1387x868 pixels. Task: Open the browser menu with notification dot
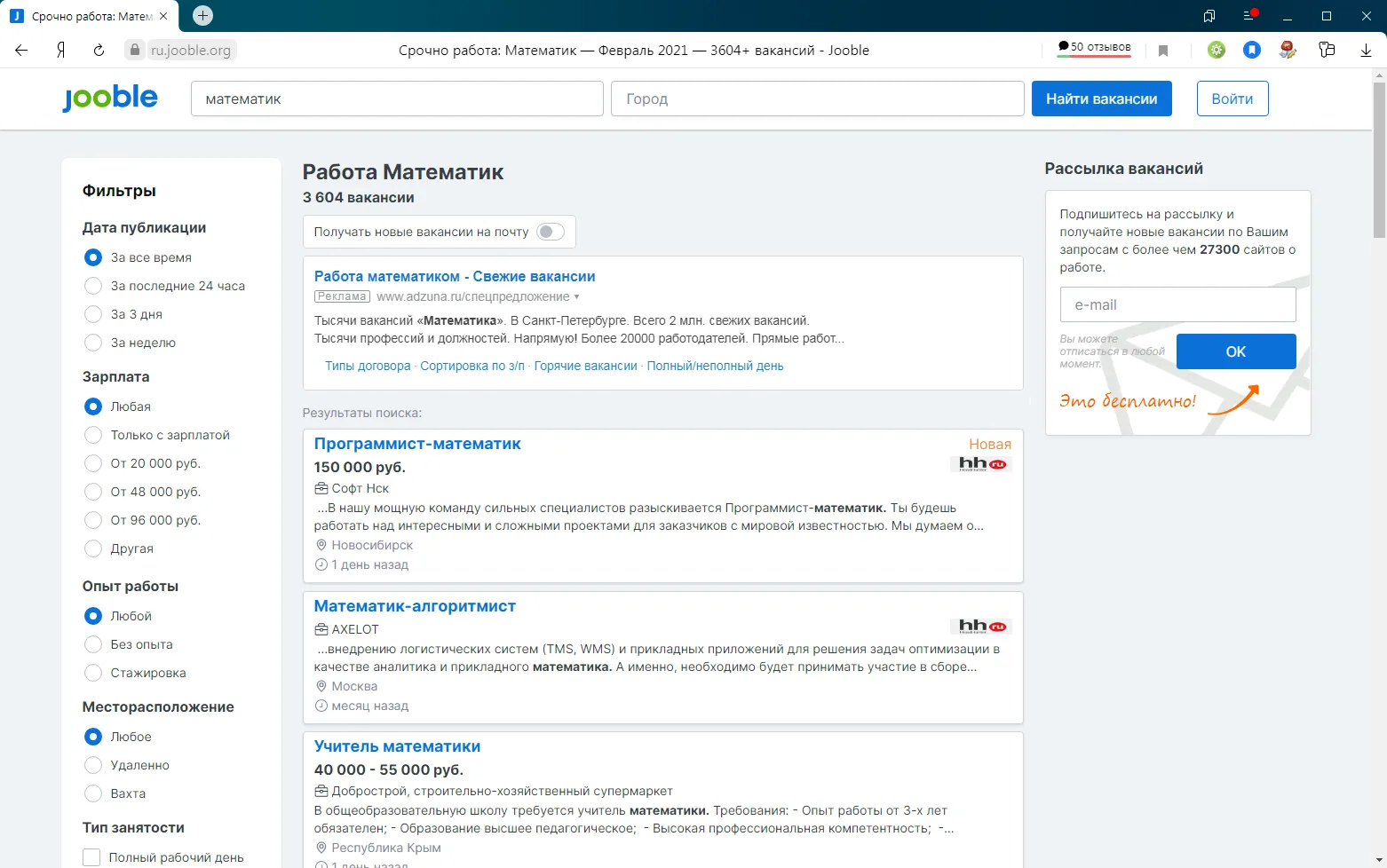point(1249,15)
